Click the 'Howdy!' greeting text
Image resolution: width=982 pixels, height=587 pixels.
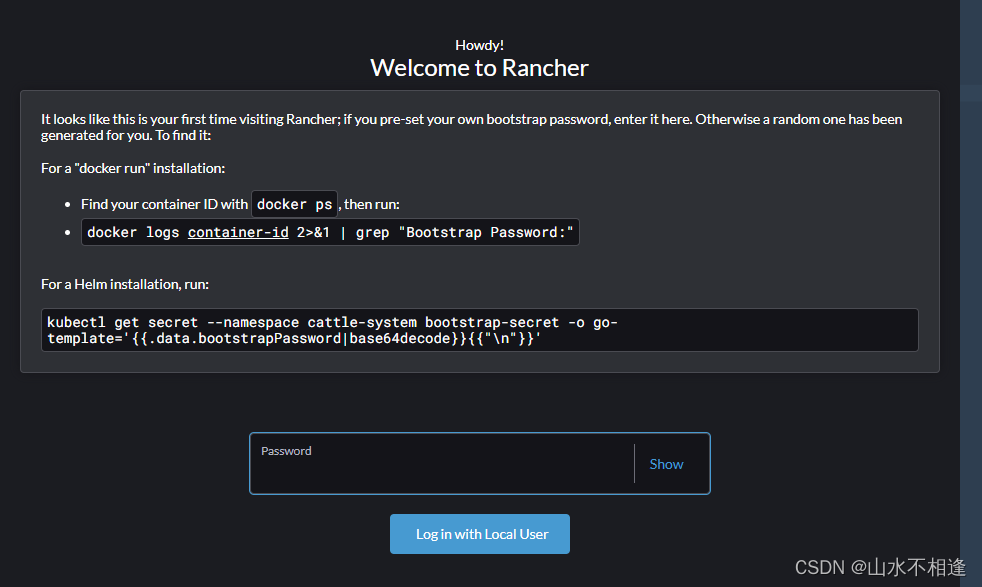[x=480, y=45]
